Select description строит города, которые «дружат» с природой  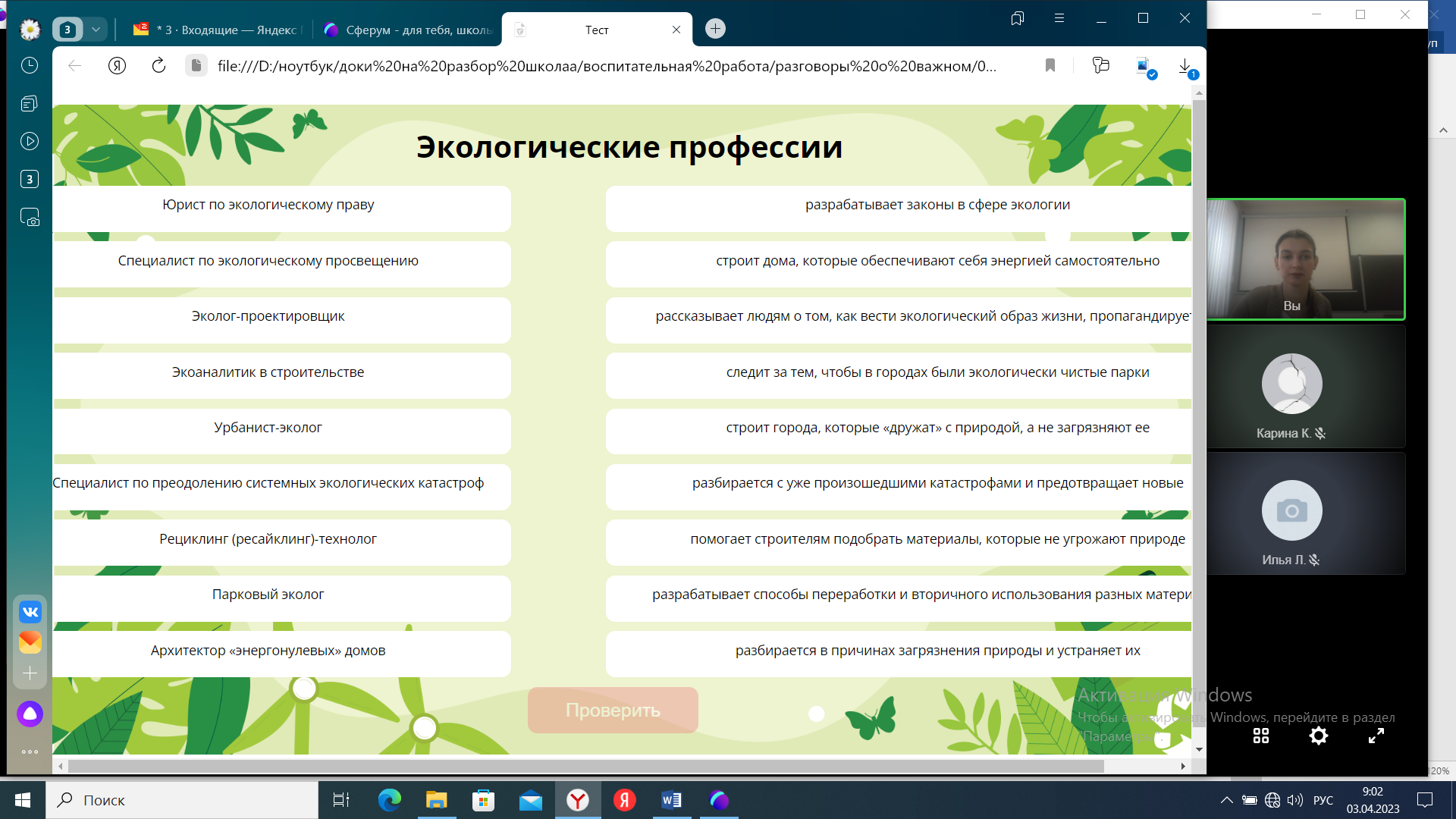(x=899, y=431)
